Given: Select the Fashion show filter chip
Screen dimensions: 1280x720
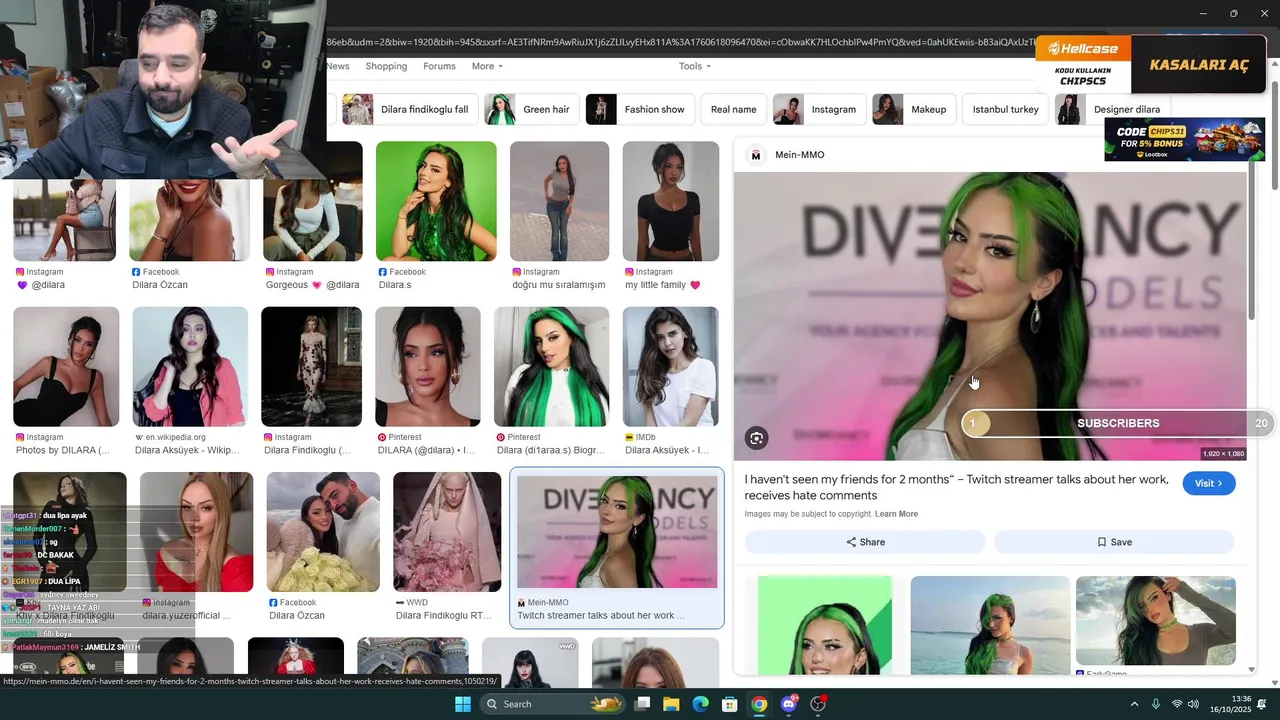Looking at the screenshot, I should click(x=640, y=109).
